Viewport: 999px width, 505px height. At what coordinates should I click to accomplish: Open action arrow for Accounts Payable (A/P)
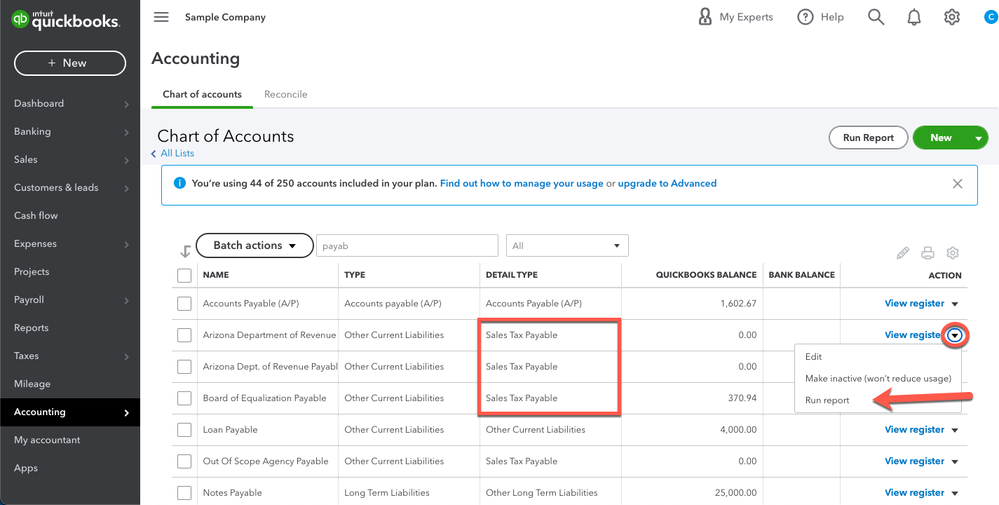pos(954,304)
